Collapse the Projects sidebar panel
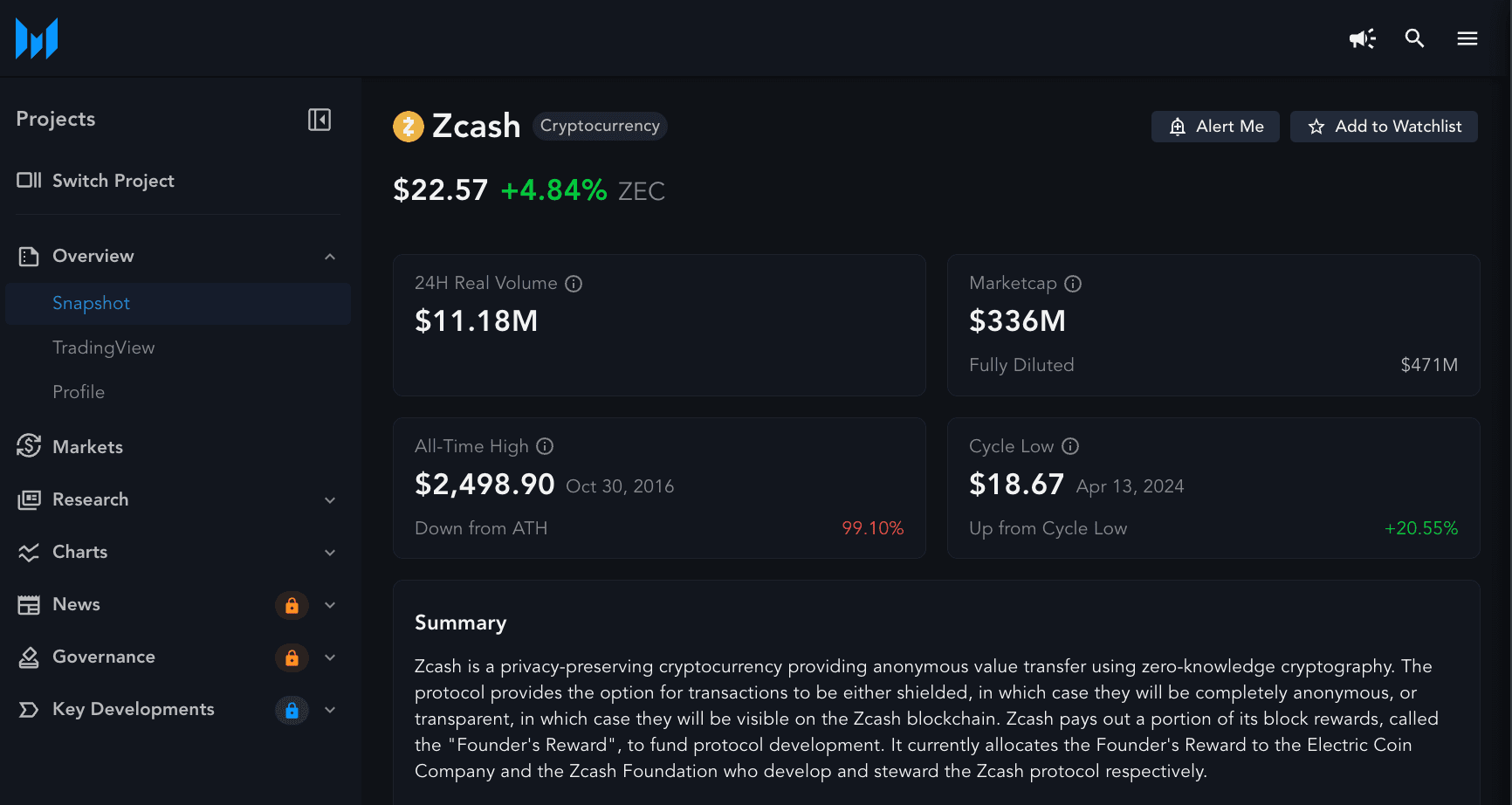 [320, 120]
